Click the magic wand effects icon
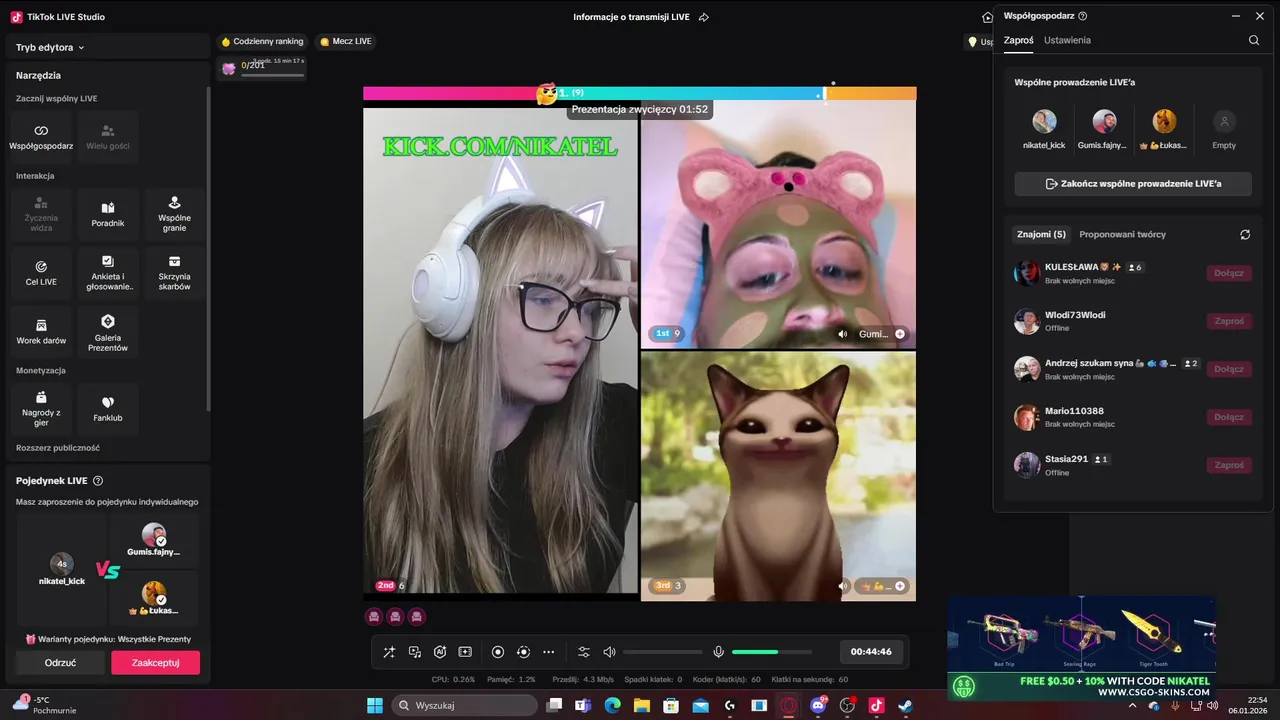Screen dimensions: 1280x720 tap(389, 652)
